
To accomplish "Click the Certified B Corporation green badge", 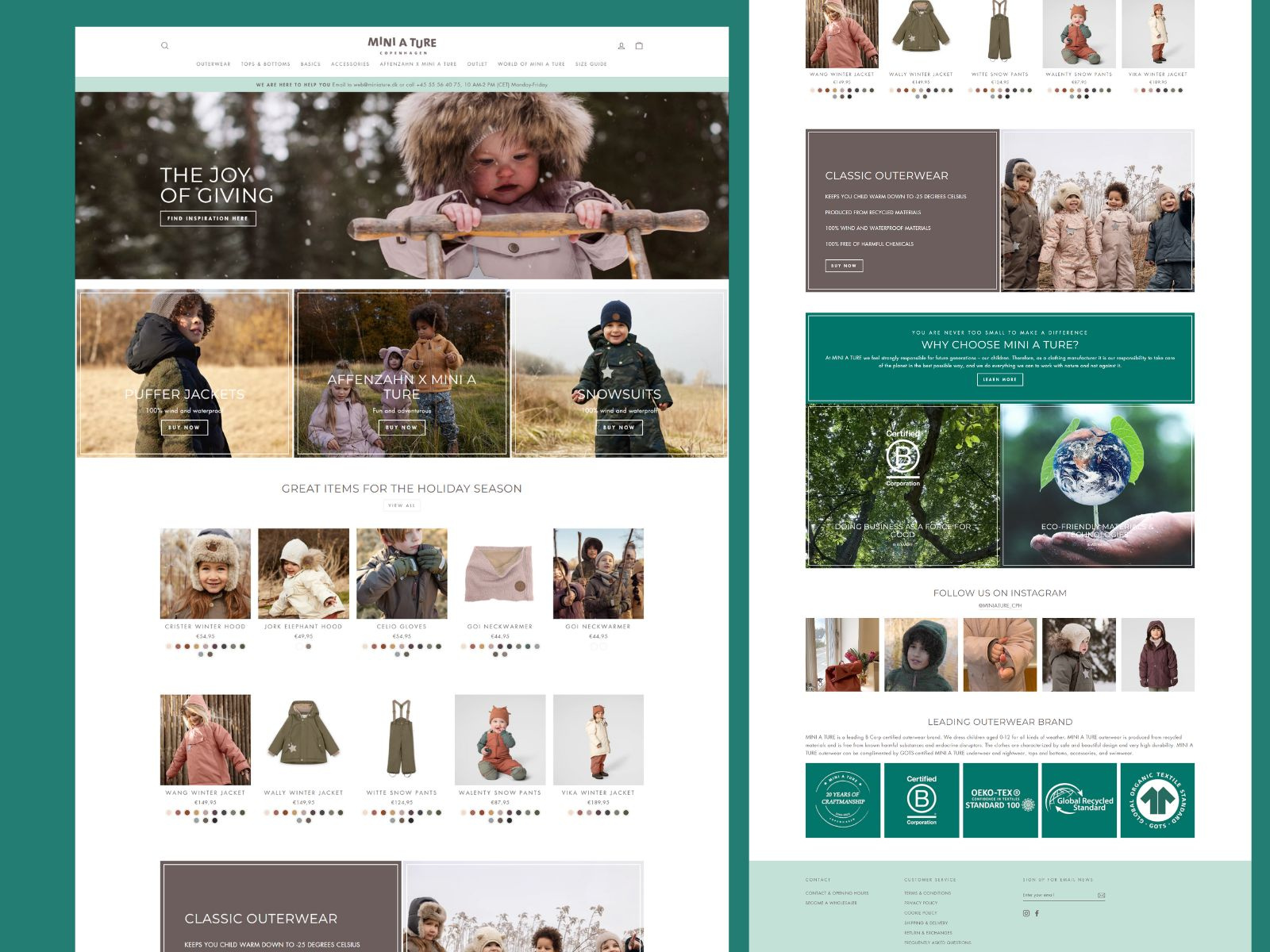I will pyautogui.click(x=922, y=800).
